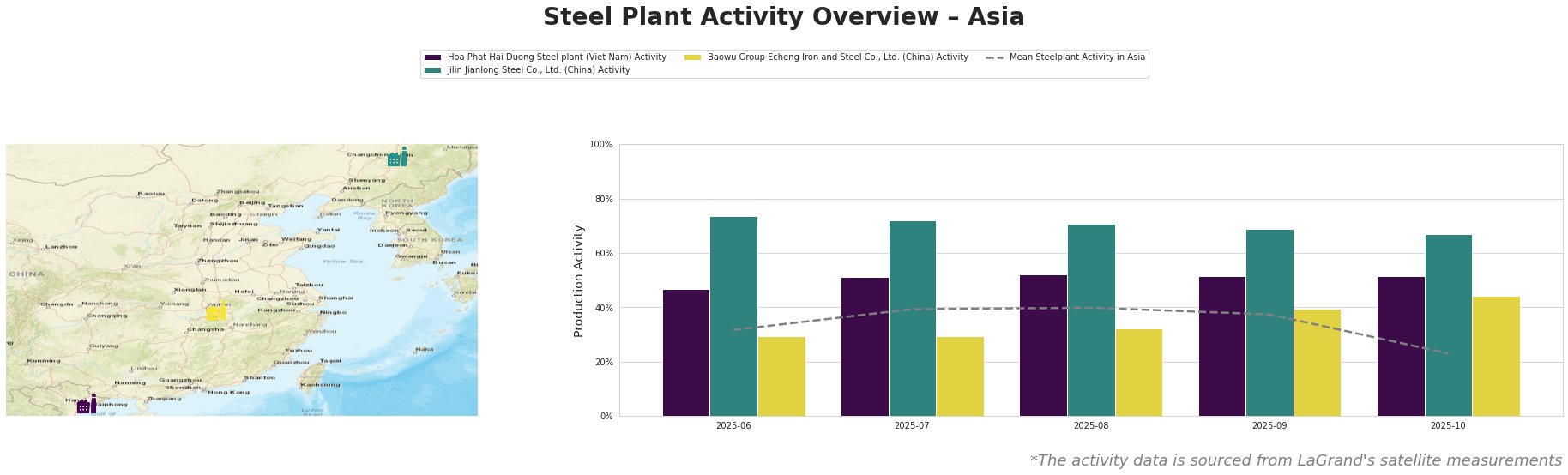Click the satellite measurements footnote text
Viewport: 1568px width, 475px height.
1295,460
